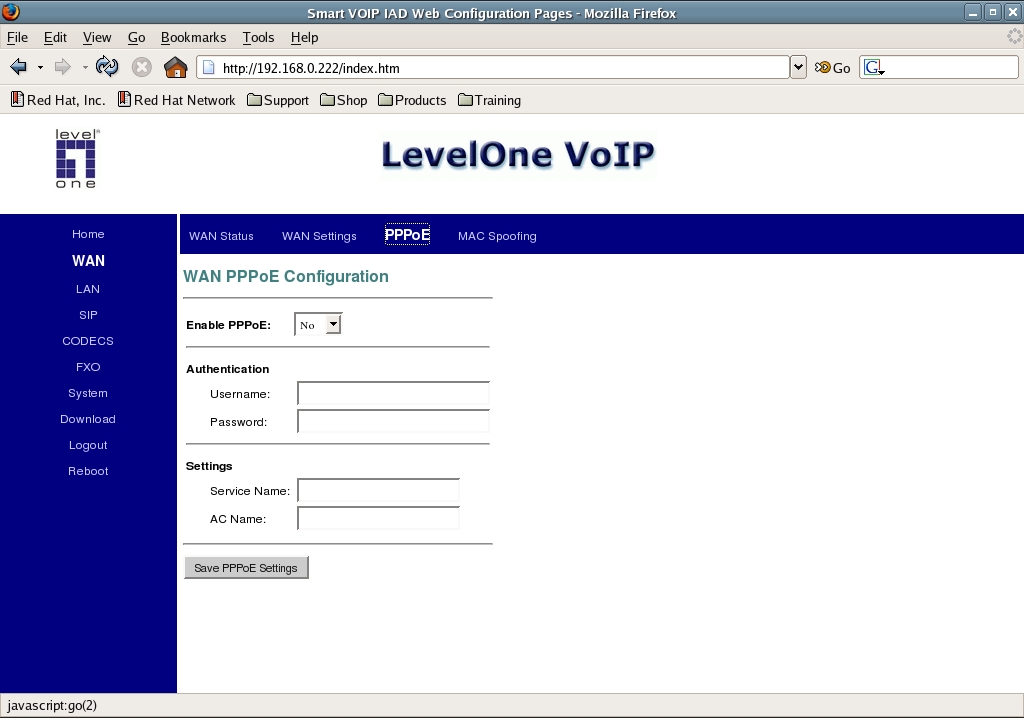This screenshot has width=1024, height=718.
Task: Click the Back arrow navigation icon
Action: (19, 67)
